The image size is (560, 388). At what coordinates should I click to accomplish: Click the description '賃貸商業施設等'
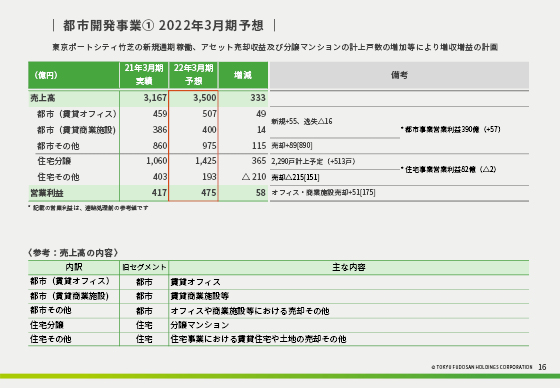point(200,296)
